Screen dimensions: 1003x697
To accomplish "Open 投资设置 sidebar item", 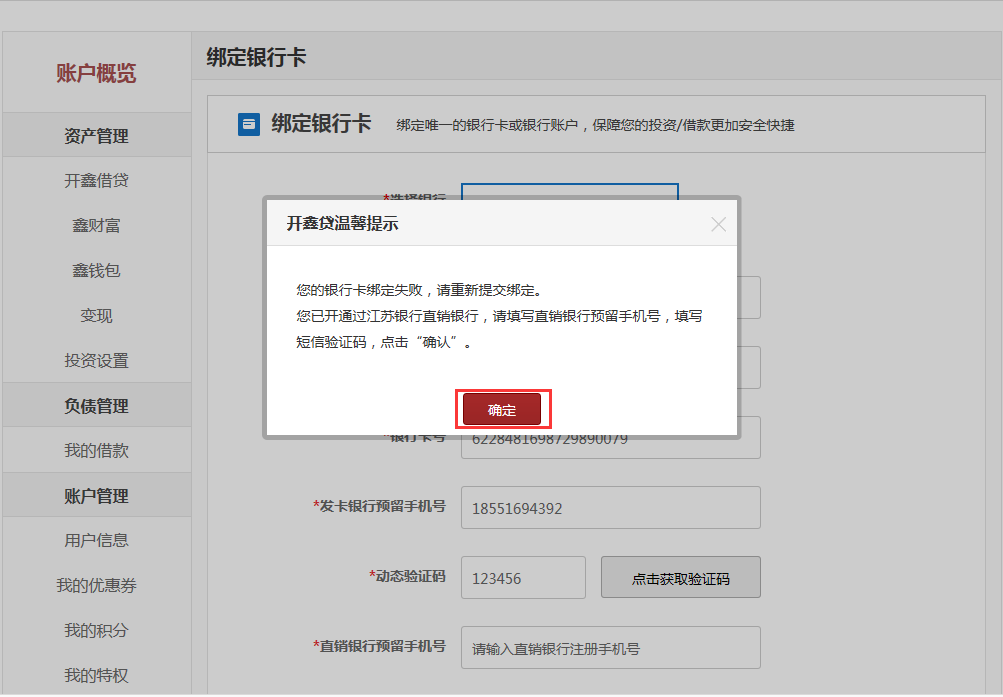I will tap(97, 361).
